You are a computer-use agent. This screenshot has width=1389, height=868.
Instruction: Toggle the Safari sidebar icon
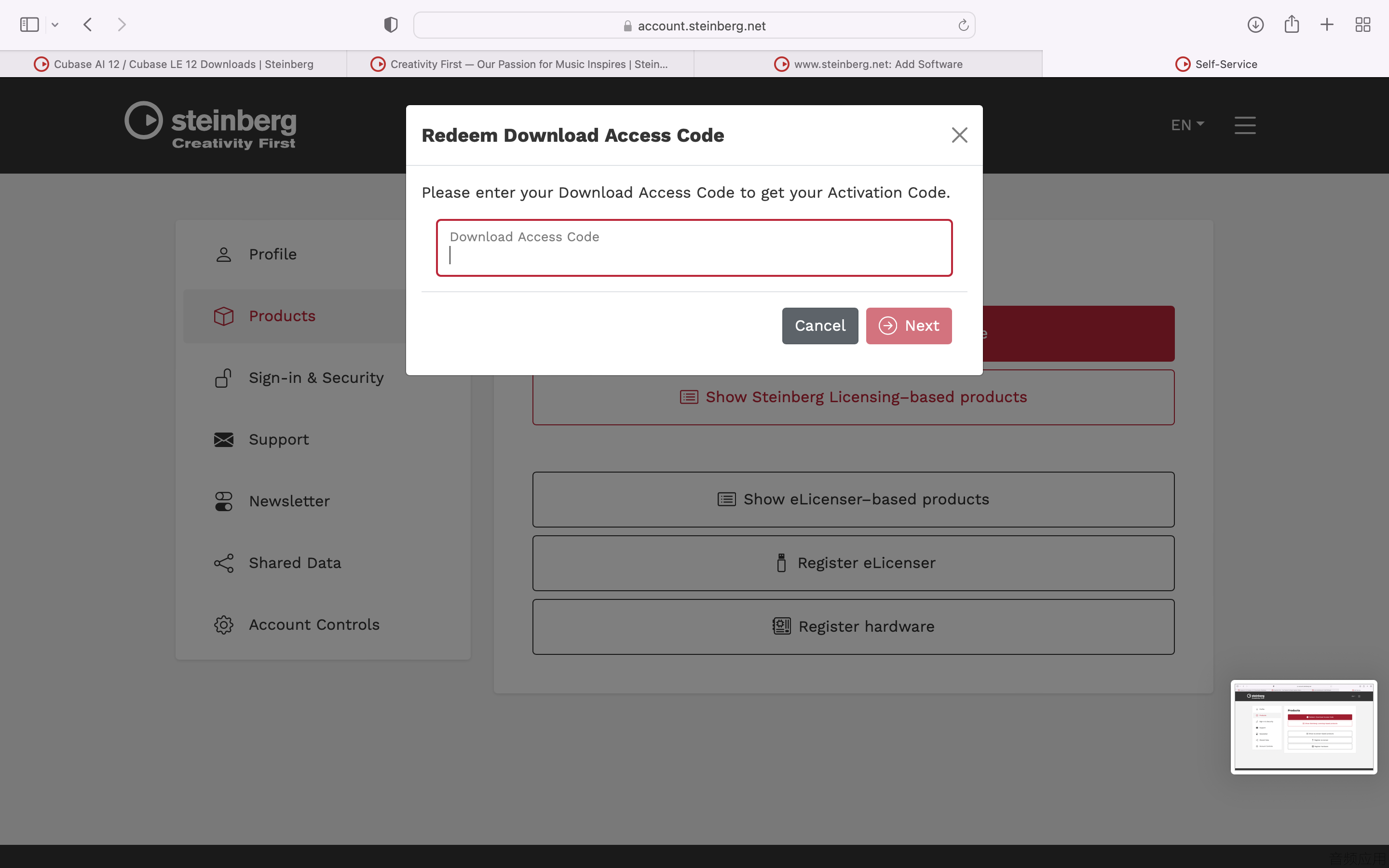[29, 25]
